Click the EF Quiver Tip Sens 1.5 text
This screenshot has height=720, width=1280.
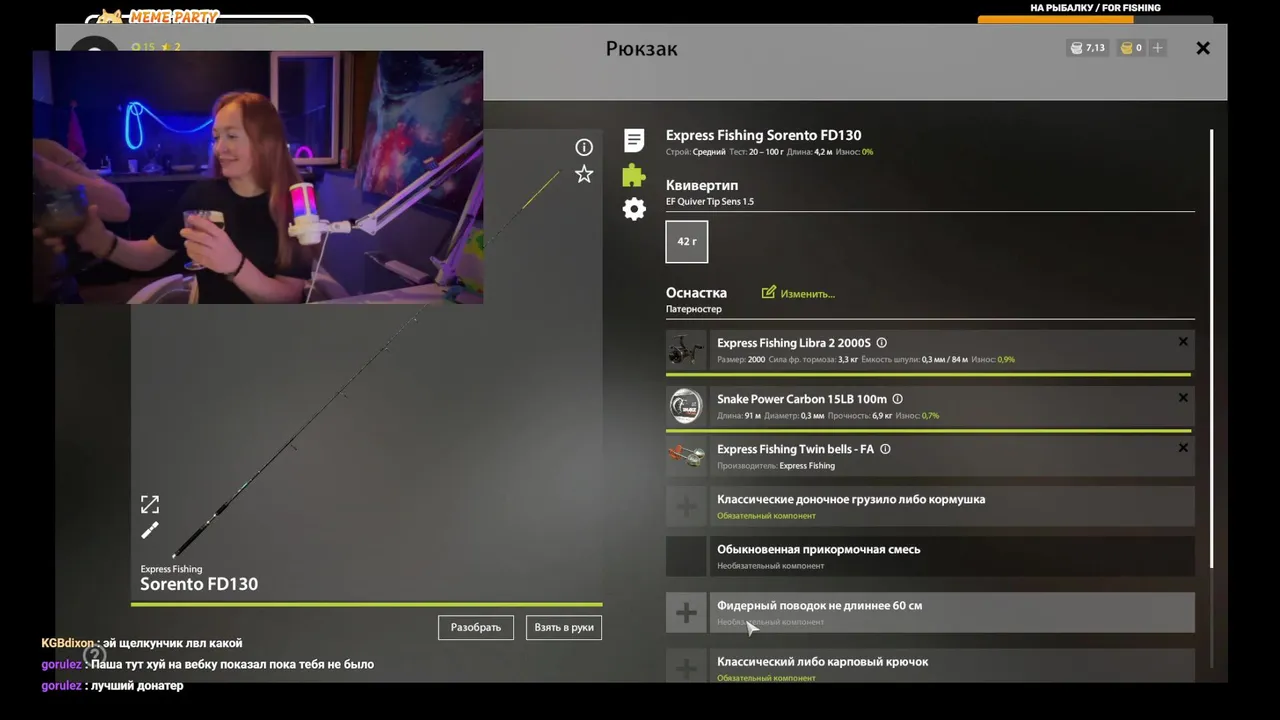point(710,202)
